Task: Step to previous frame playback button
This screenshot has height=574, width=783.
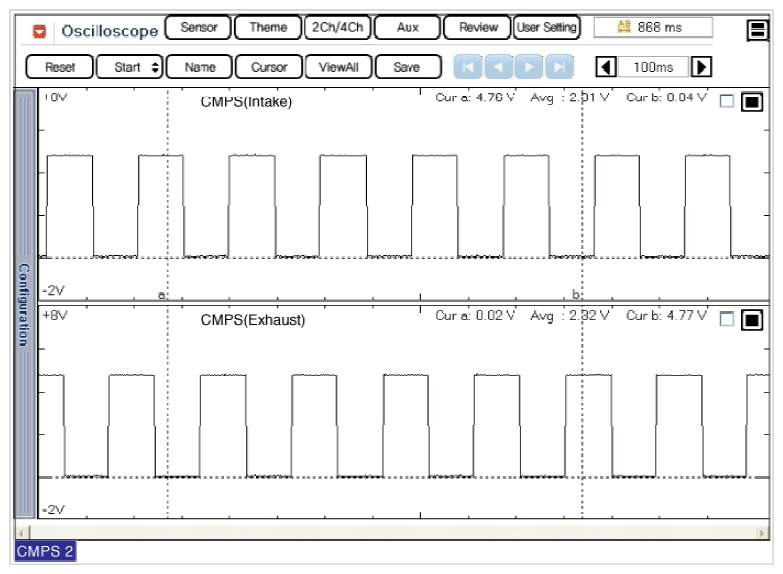Action: coord(498,68)
